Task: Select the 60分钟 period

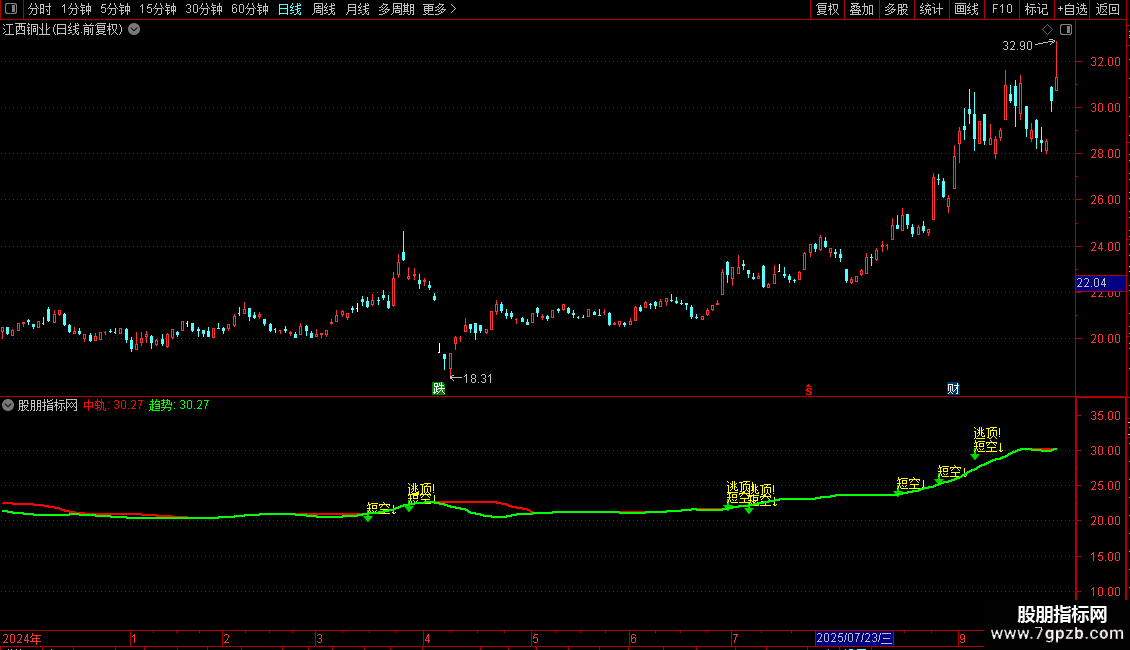Action: pyautogui.click(x=250, y=9)
